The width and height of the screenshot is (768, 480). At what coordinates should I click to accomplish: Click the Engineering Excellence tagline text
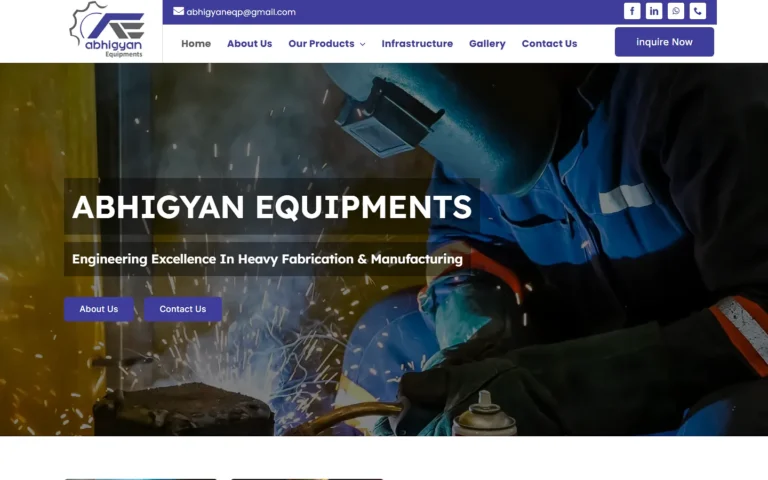(x=267, y=259)
